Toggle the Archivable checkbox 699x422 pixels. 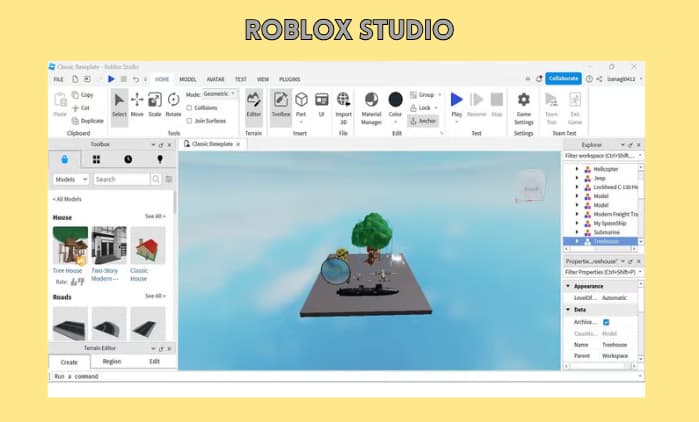coord(606,322)
